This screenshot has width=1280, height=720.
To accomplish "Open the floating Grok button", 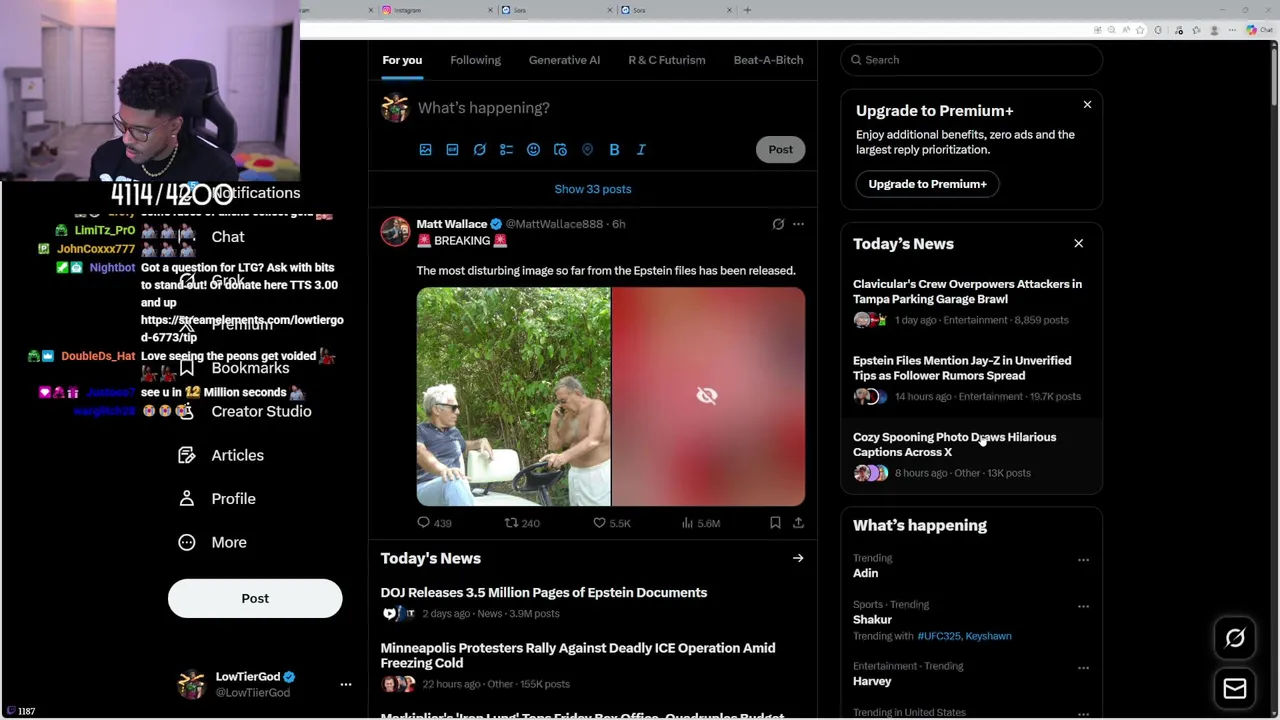I will pos(1235,638).
